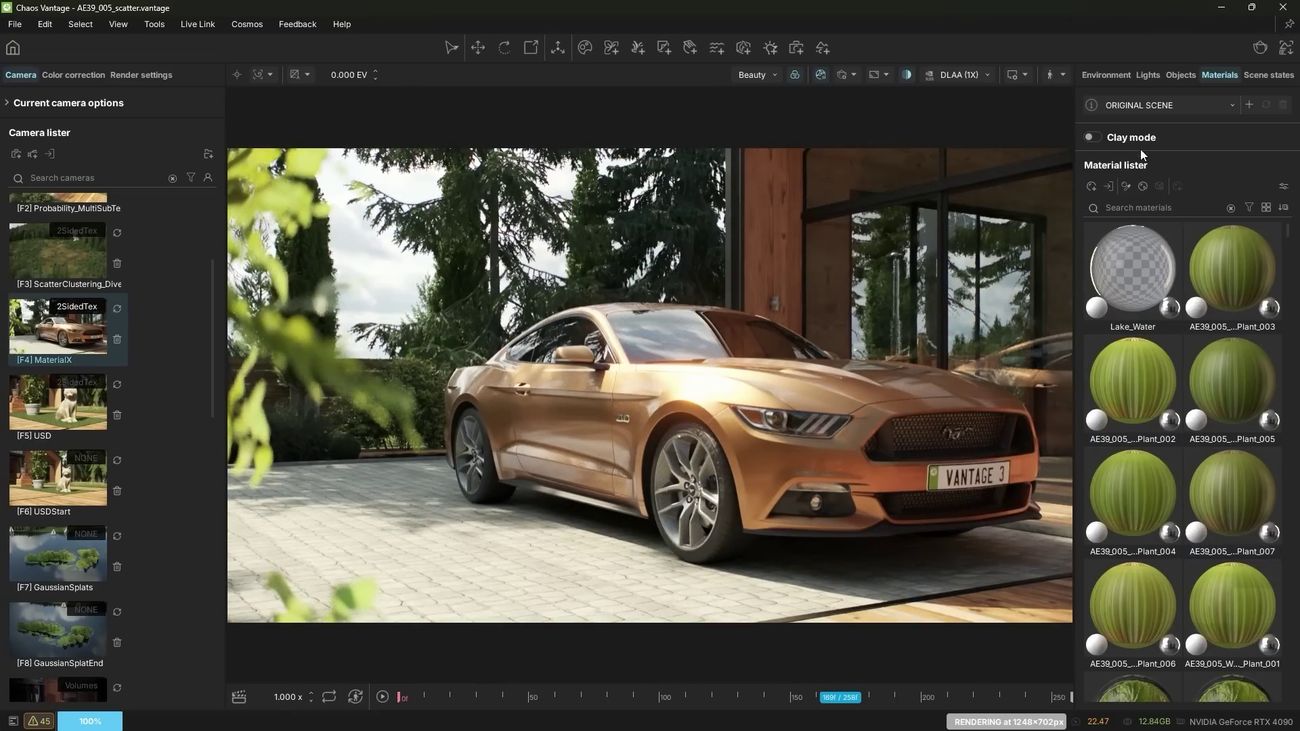Click the rotate tool in top toolbar
This screenshot has width=1300, height=731.
[x=504, y=48]
